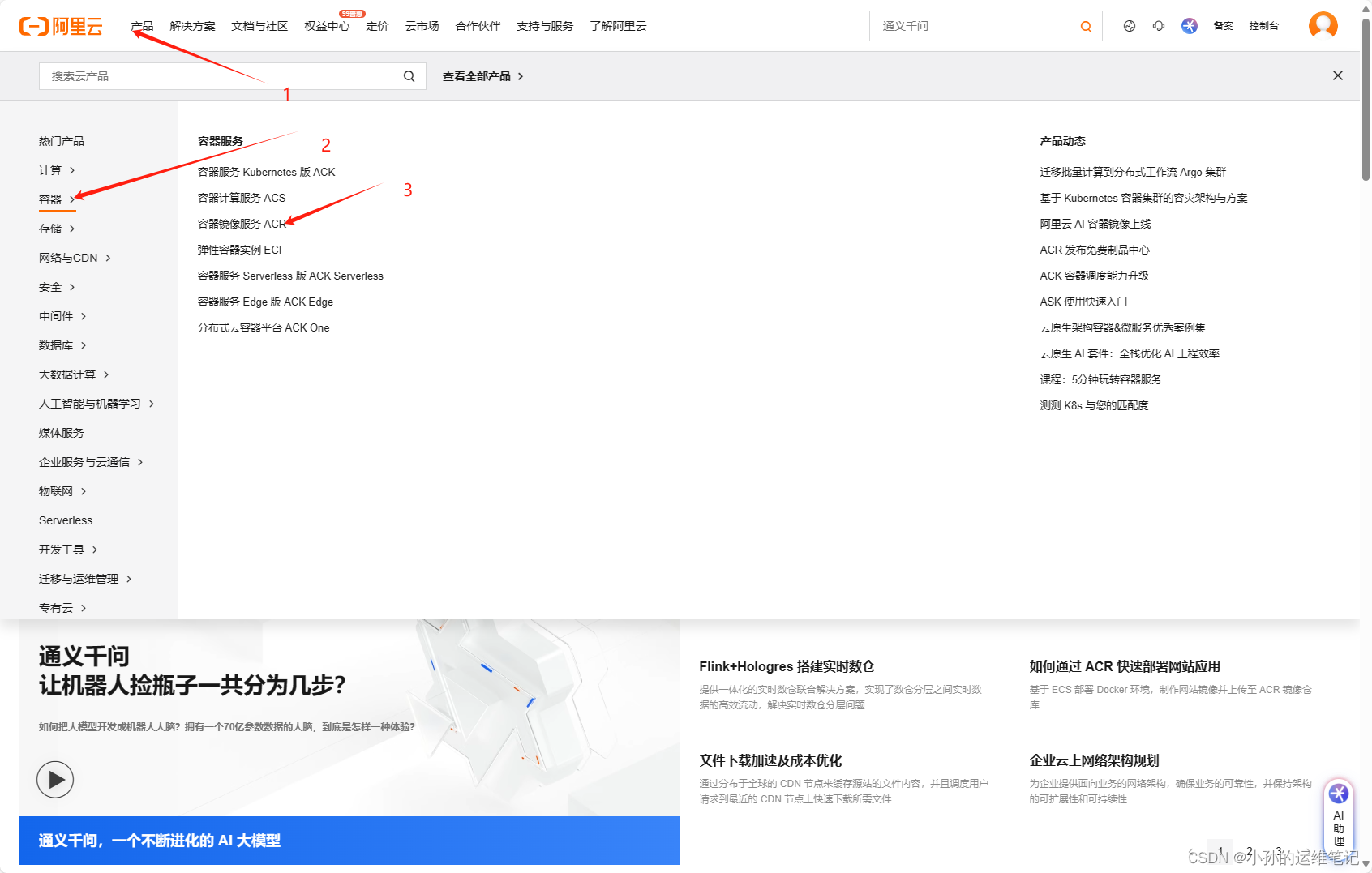Open the 控制台 console link
This screenshot has width=1372, height=873.
[1263, 26]
